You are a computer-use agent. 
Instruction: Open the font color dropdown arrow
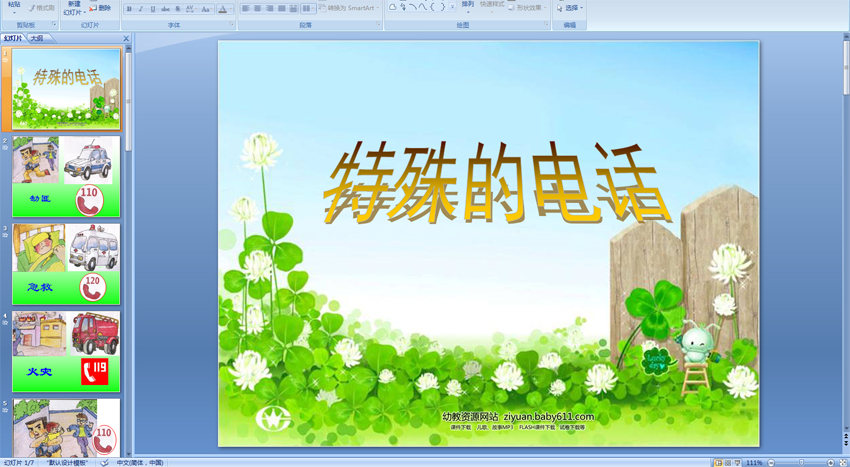click(x=231, y=9)
